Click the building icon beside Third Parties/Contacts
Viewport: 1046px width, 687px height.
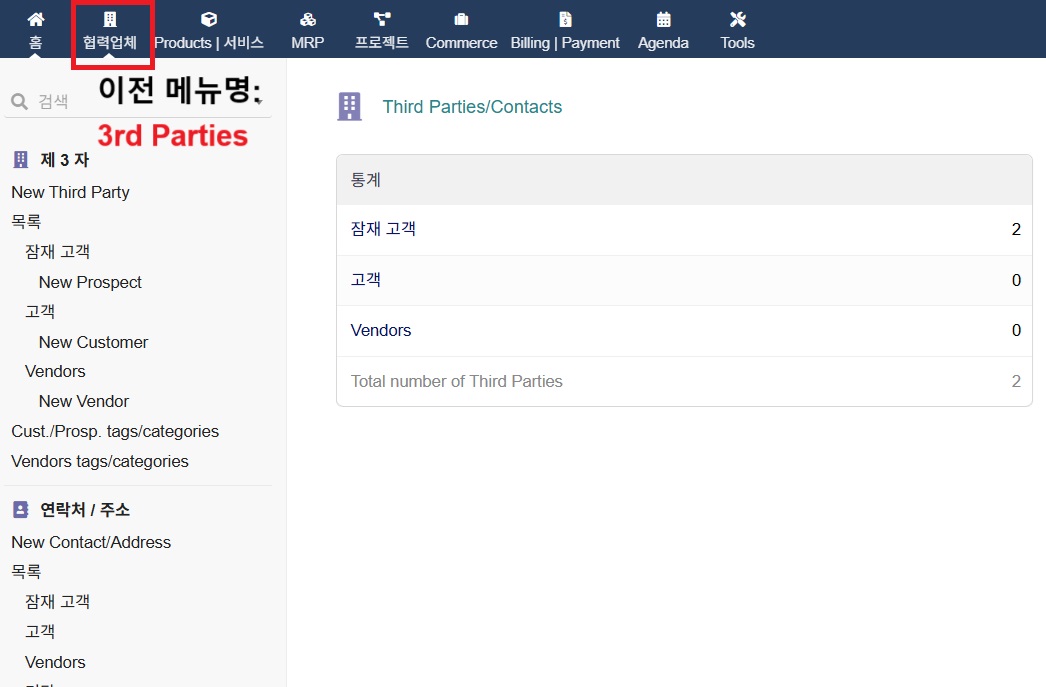pos(349,107)
